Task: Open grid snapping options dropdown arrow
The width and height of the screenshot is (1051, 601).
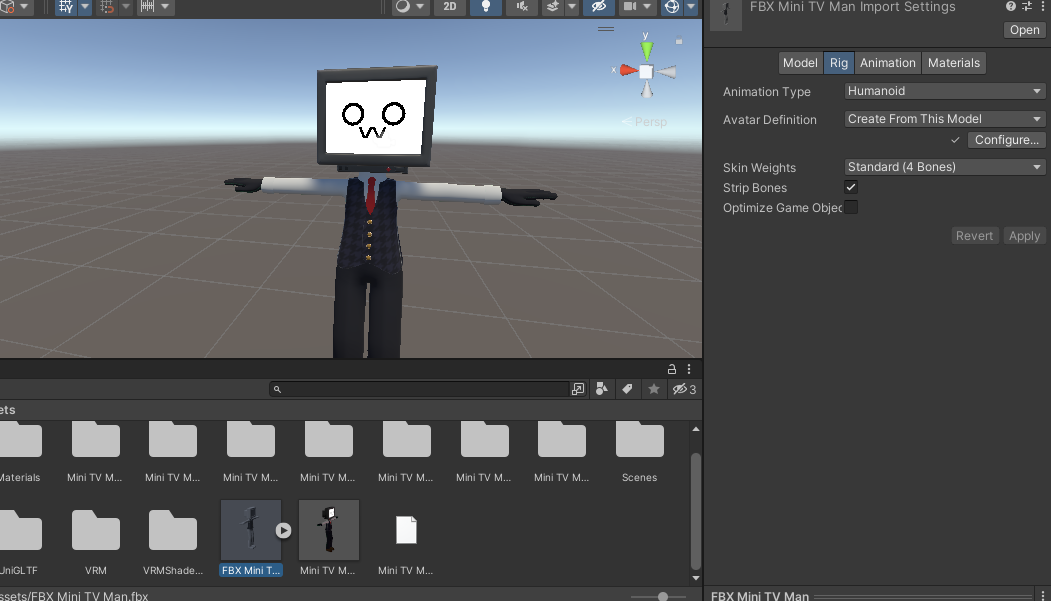Action: click(85, 7)
